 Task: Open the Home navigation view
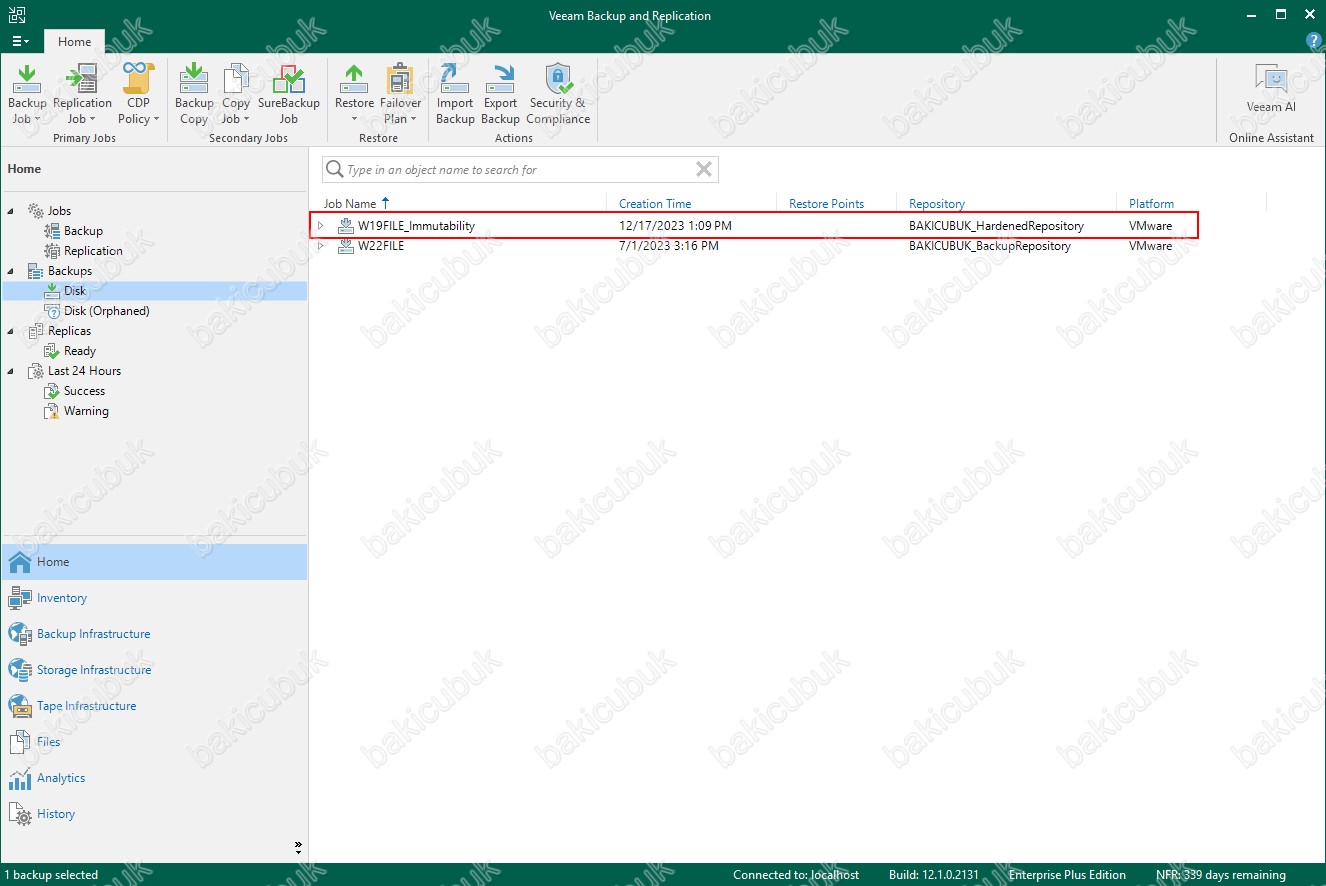click(x=154, y=562)
